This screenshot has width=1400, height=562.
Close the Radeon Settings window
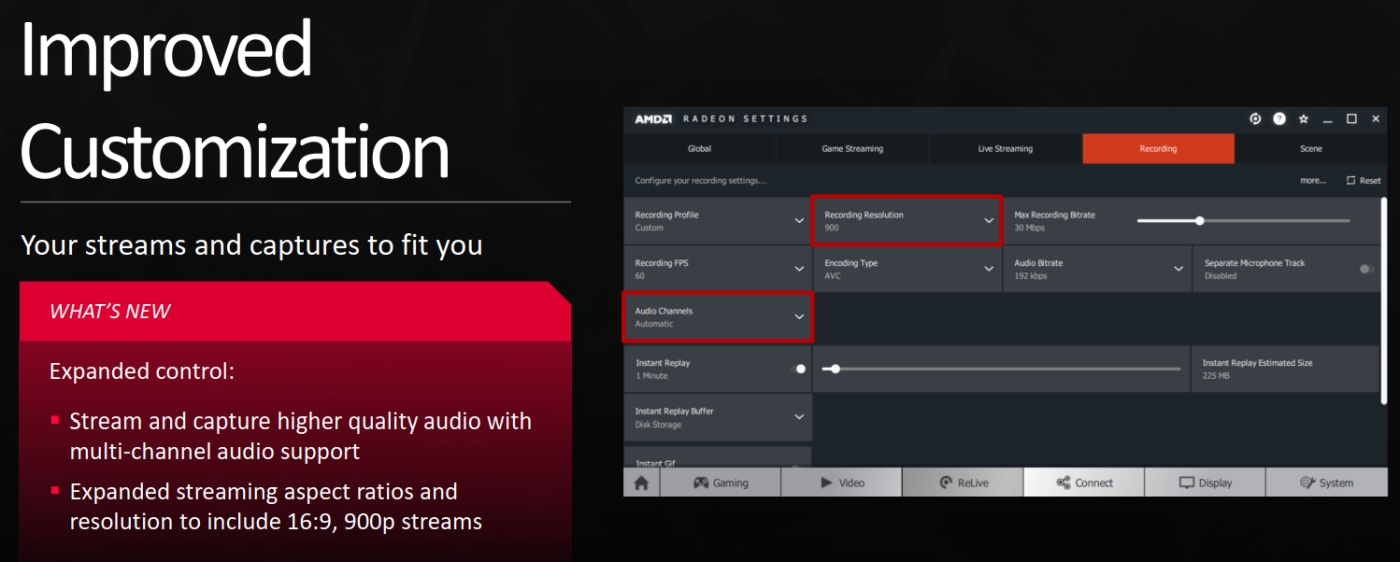pyautogui.click(x=1376, y=119)
